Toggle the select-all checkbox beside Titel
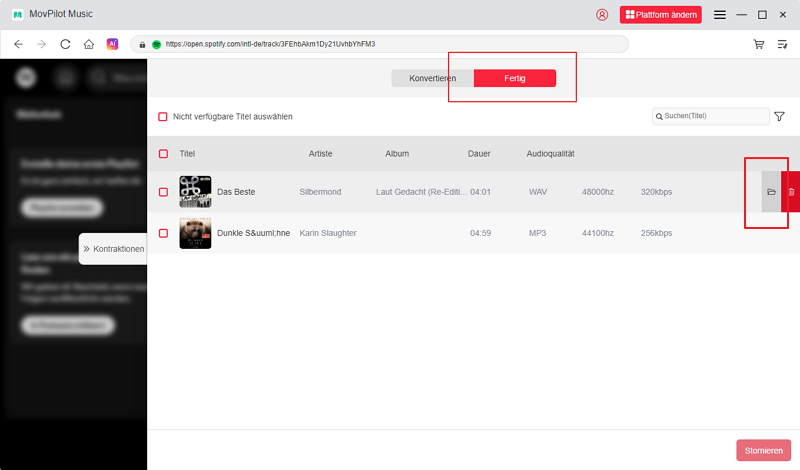Viewport: 800px width, 470px height. click(x=163, y=154)
